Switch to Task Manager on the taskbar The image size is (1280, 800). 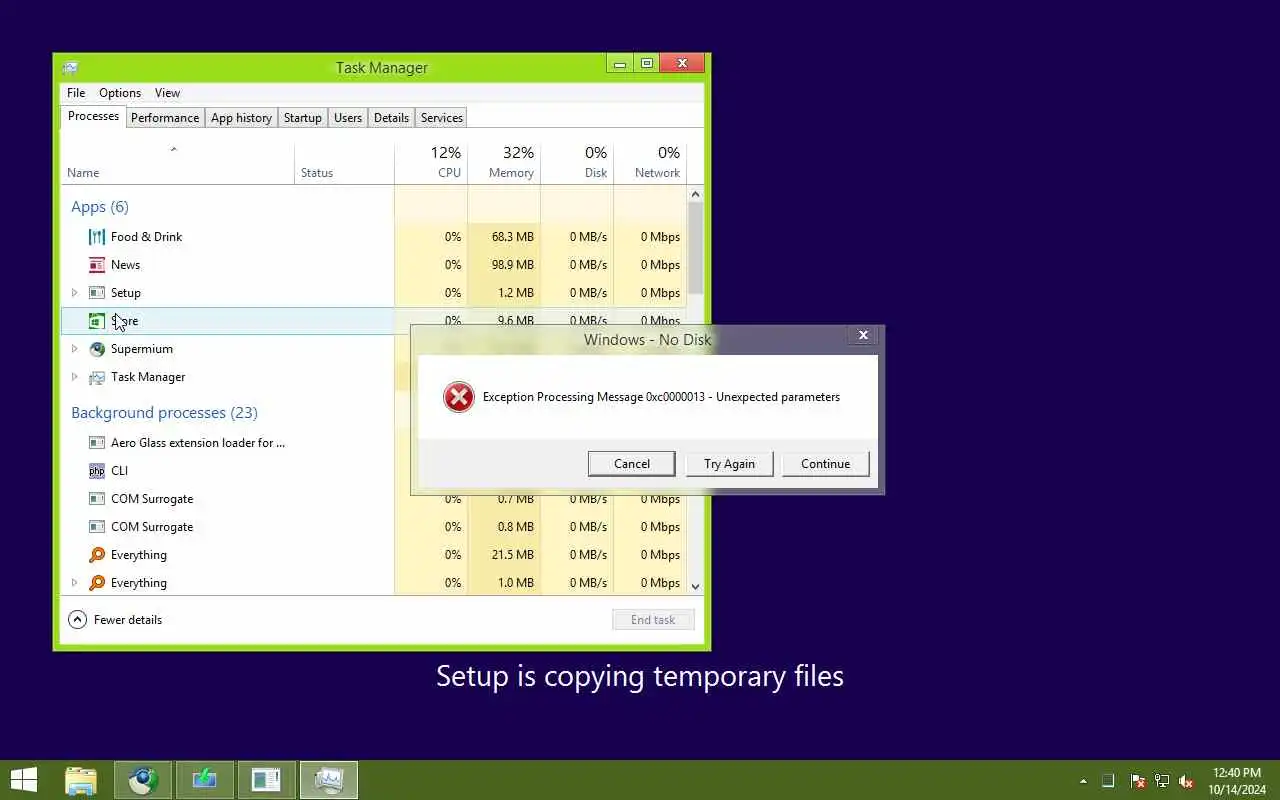pyautogui.click(x=329, y=780)
